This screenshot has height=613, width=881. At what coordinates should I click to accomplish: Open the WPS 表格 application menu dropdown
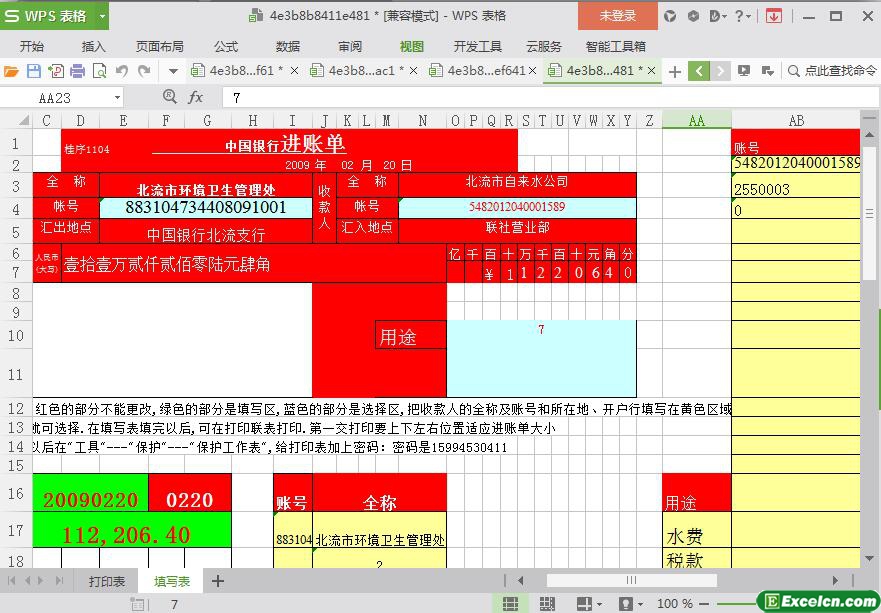(102, 16)
